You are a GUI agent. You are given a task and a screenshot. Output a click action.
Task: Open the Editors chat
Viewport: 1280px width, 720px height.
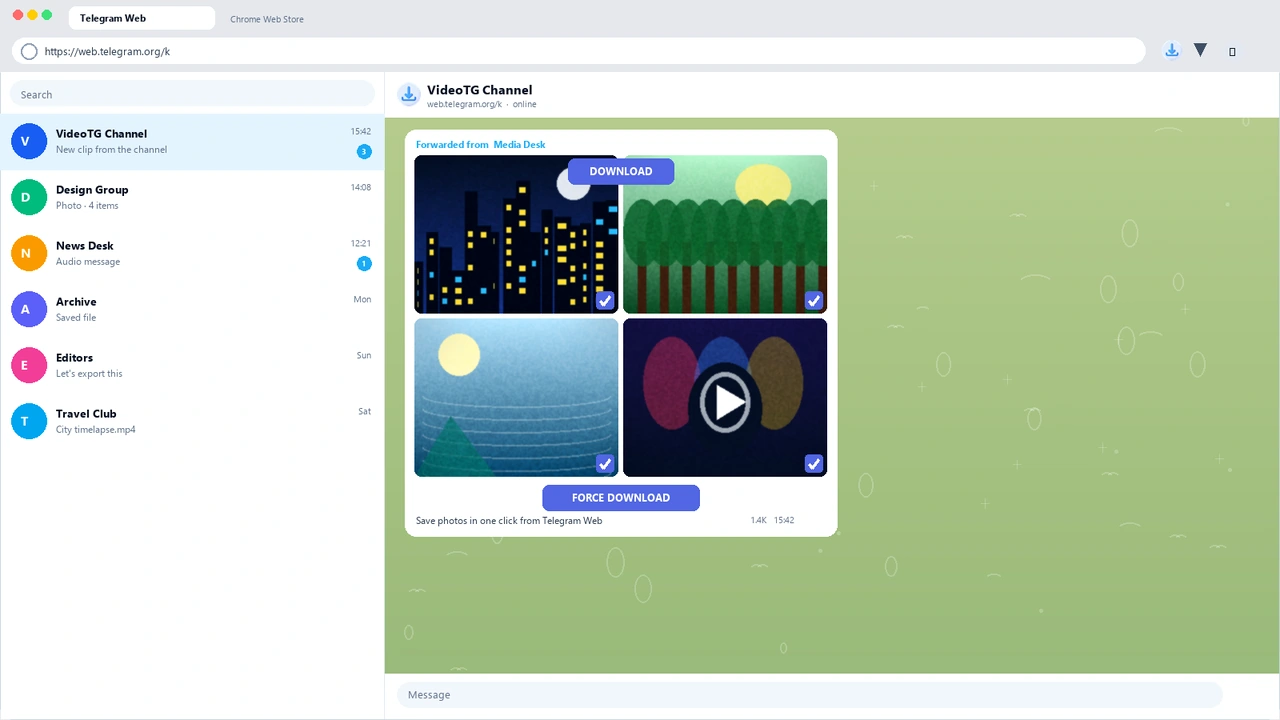click(192, 365)
